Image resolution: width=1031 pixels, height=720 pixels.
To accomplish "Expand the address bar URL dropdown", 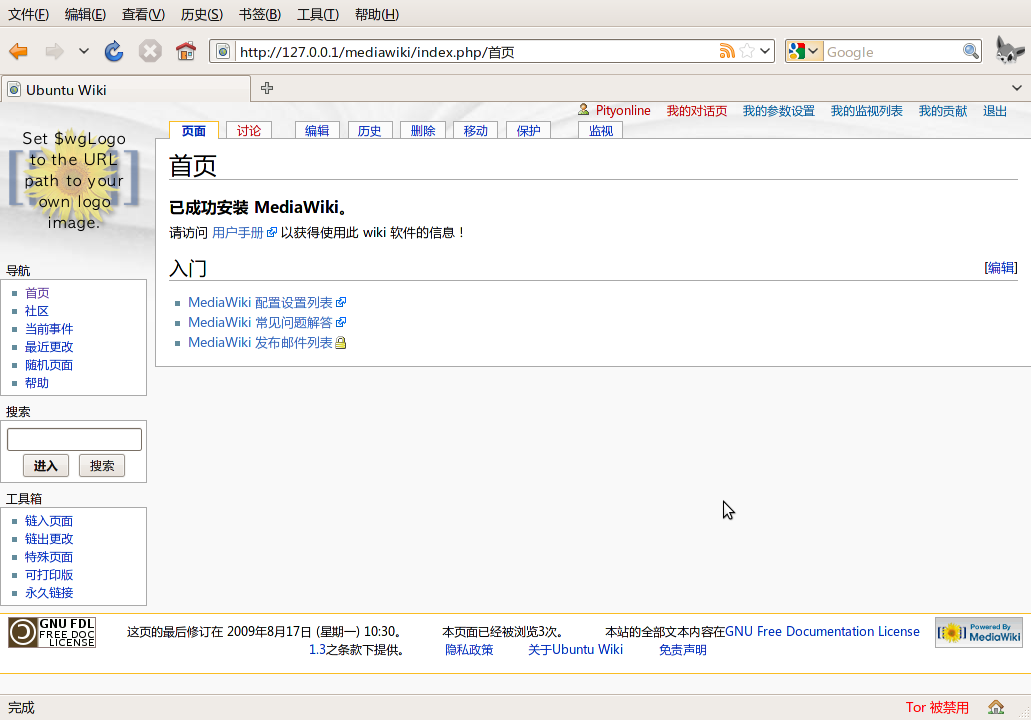I will click(x=765, y=51).
